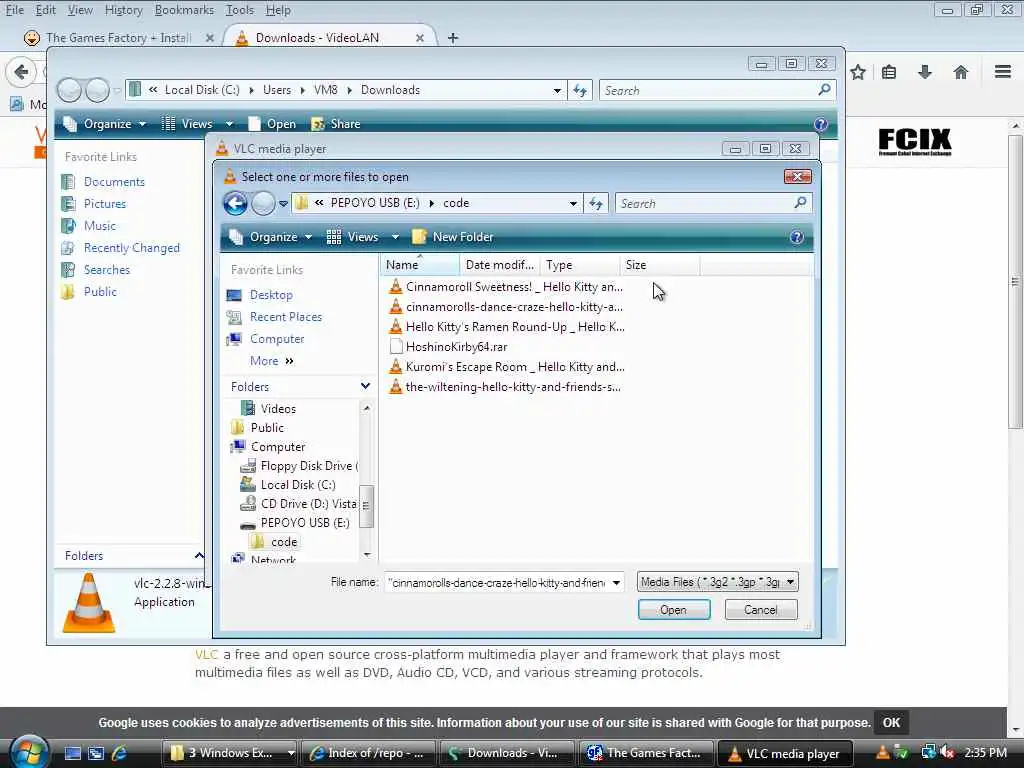Click Firefox home icon

pos(961,72)
